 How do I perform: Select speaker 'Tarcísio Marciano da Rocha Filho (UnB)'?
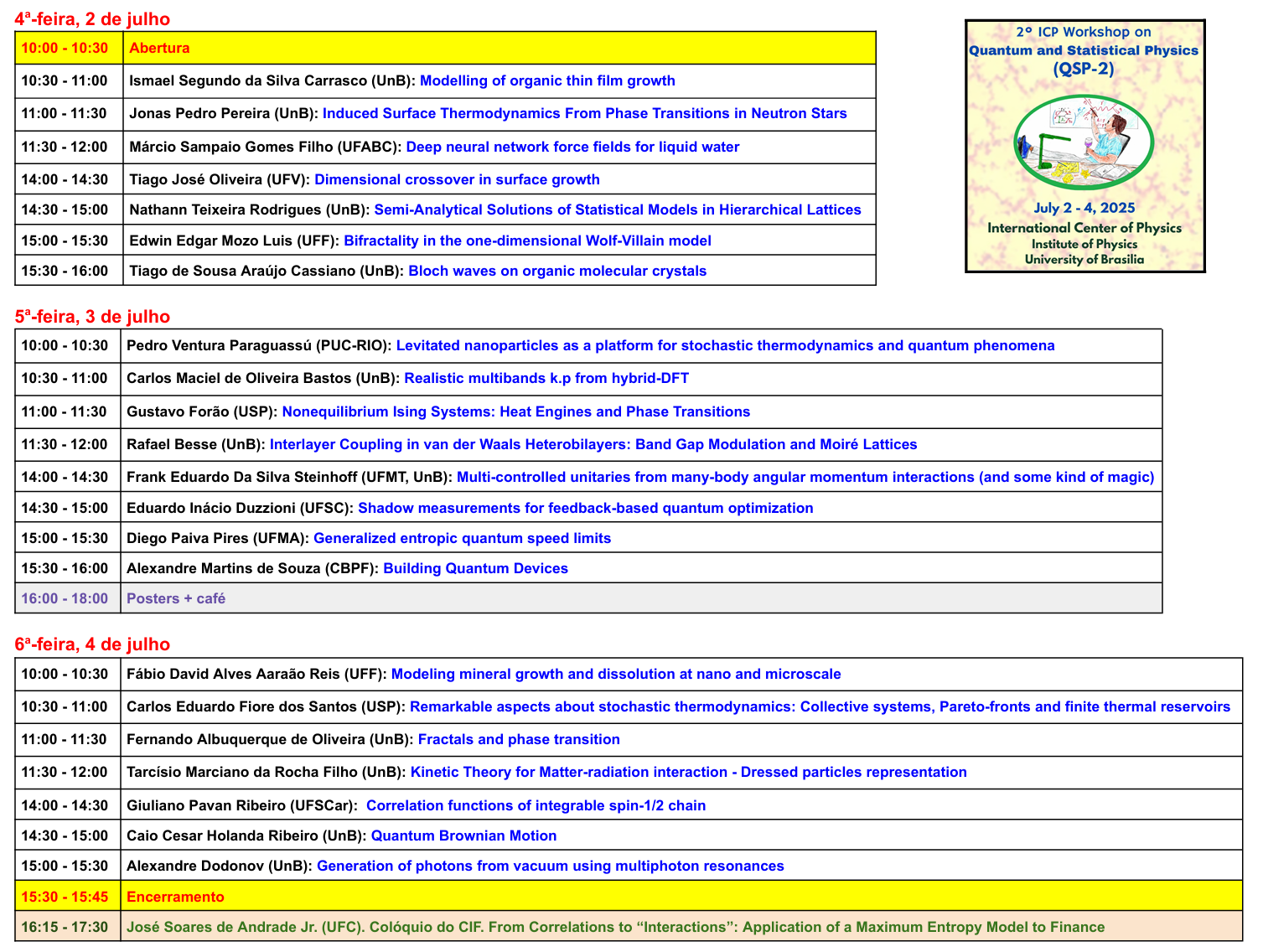coord(267,772)
